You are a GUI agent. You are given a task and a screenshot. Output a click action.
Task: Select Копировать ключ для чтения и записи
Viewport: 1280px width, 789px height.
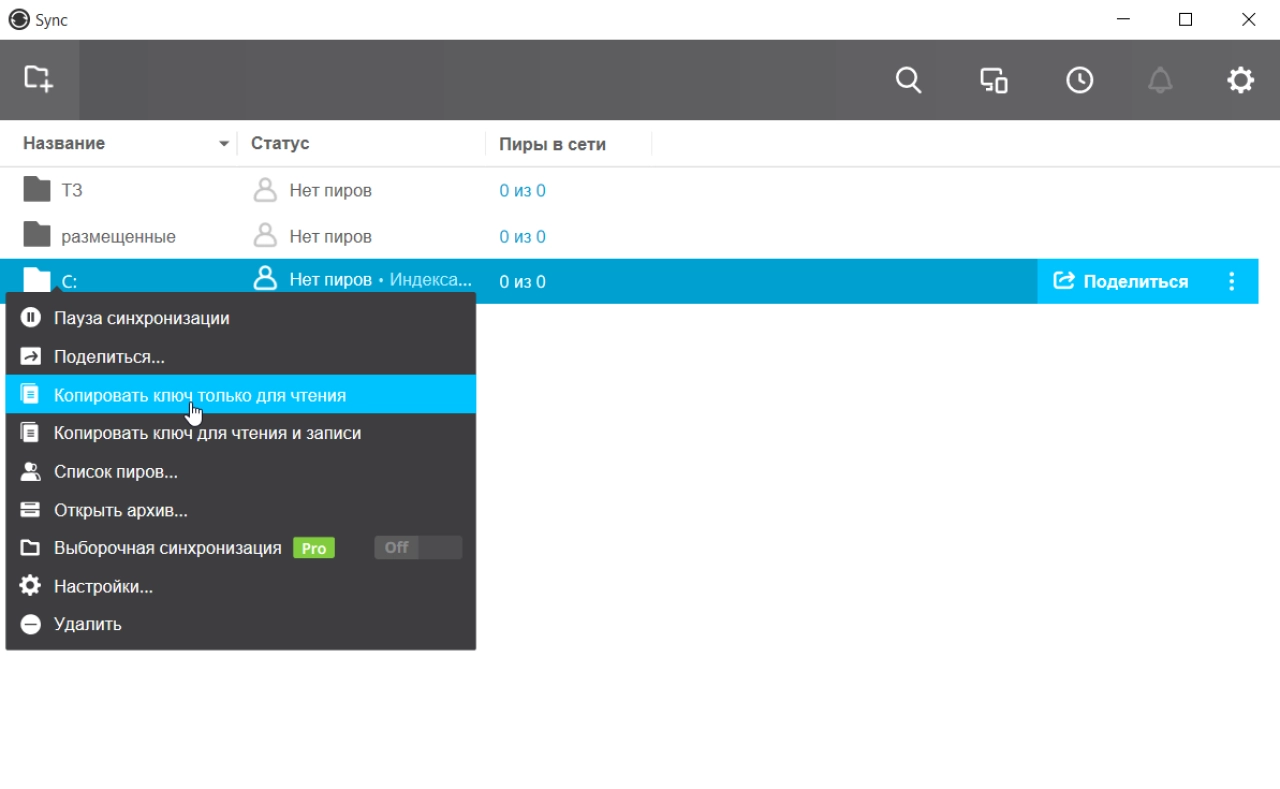point(240,433)
